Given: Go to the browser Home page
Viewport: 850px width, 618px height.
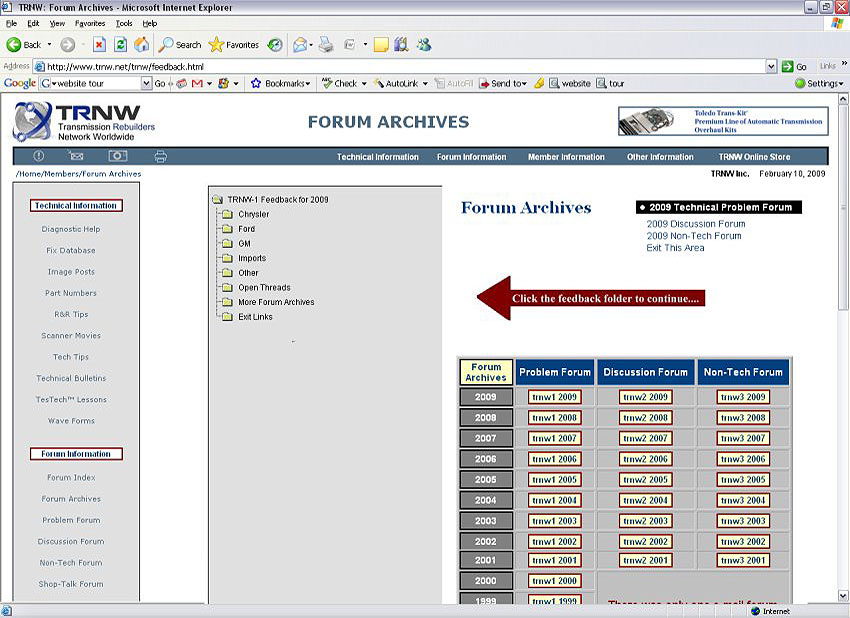Looking at the screenshot, I should click(141, 45).
